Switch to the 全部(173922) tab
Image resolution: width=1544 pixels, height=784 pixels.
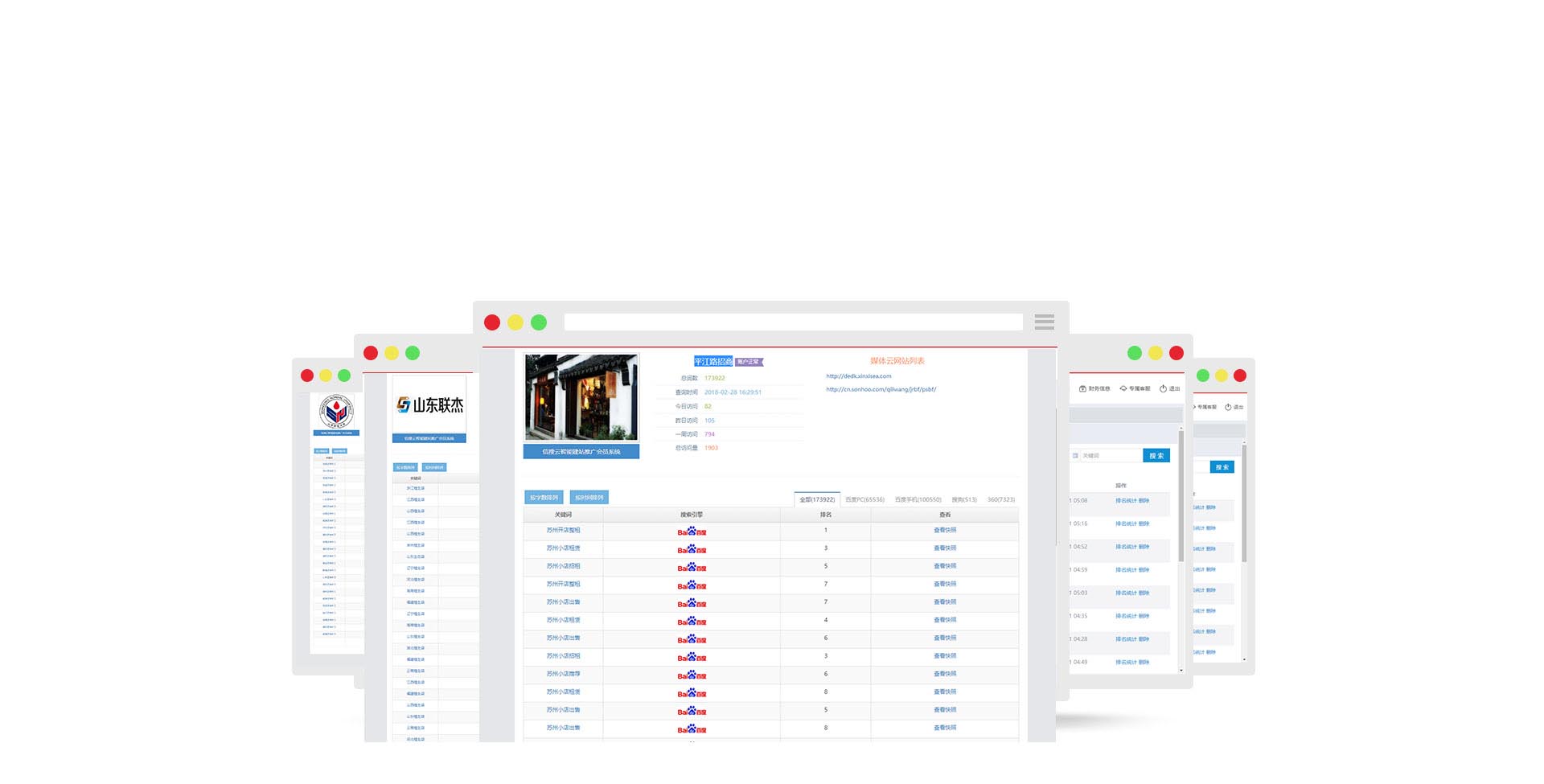817,499
